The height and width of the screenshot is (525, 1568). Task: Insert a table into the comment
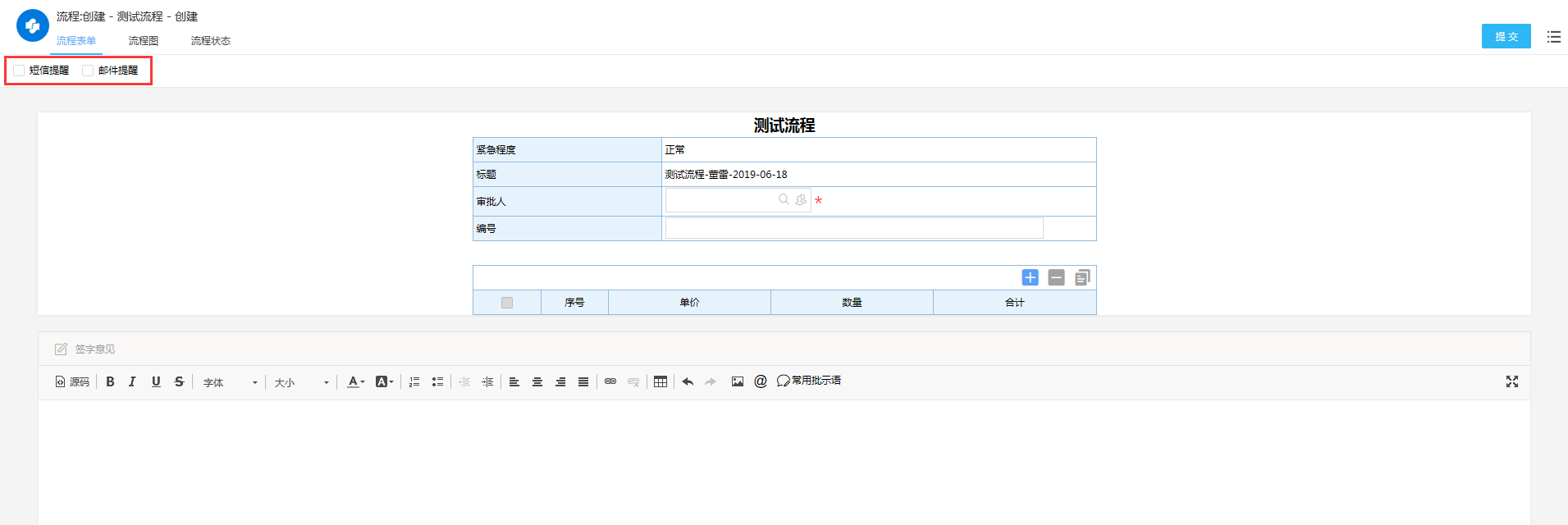tap(661, 381)
